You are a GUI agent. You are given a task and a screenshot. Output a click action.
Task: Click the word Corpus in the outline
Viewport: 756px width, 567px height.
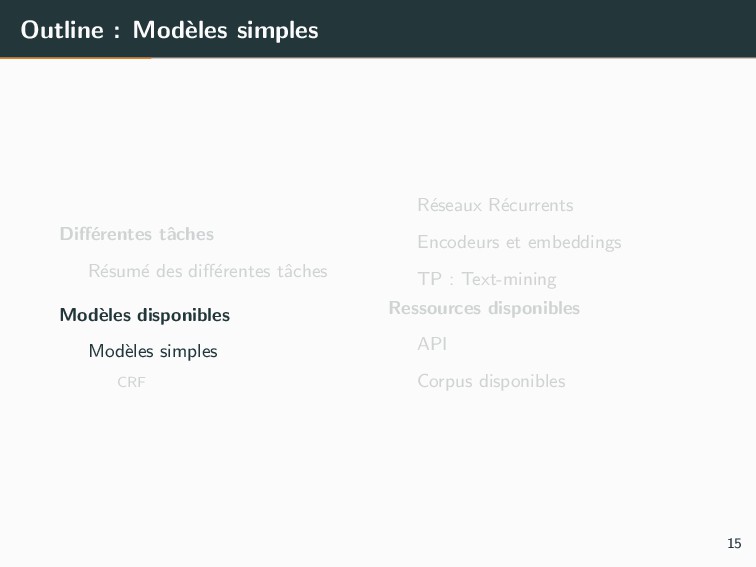click(x=445, y=381)
